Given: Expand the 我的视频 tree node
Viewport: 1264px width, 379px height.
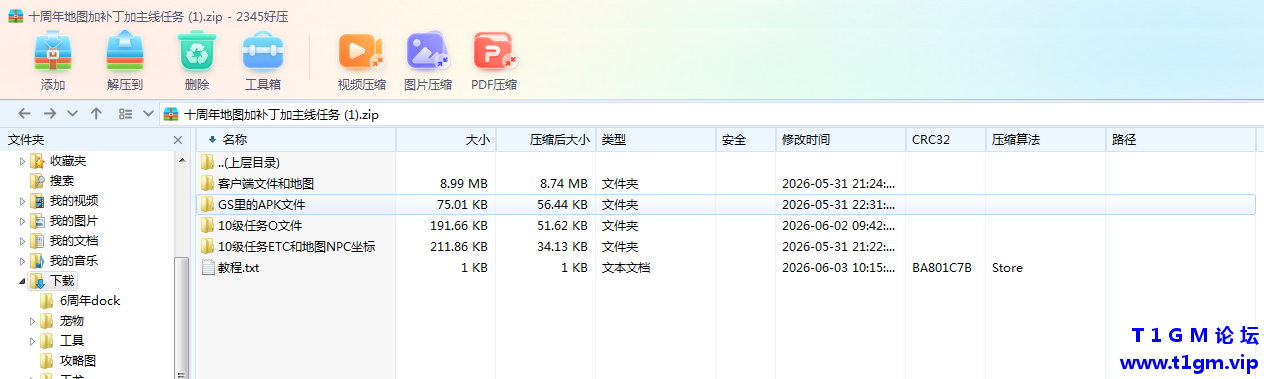Looking at the screenshot, I should pyautogui.click(x=22, y=201).
